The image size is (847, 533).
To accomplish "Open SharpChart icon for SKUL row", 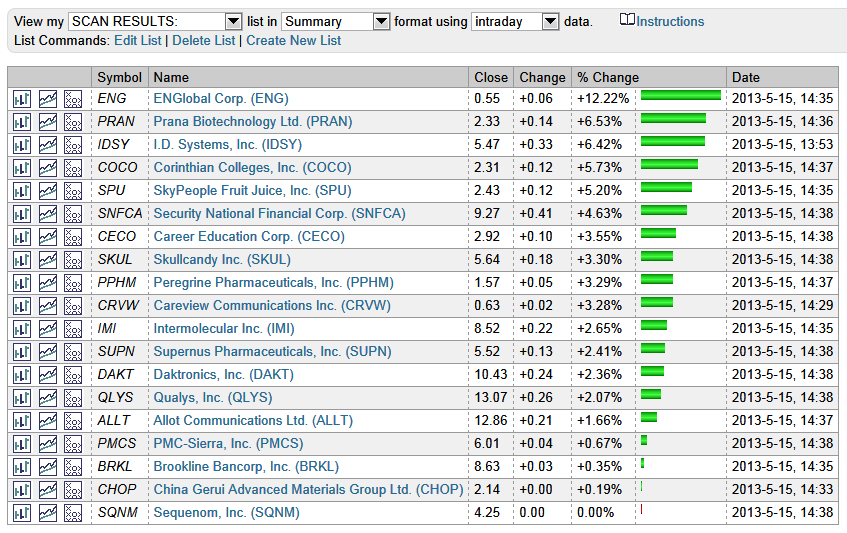I will [22, 260].
